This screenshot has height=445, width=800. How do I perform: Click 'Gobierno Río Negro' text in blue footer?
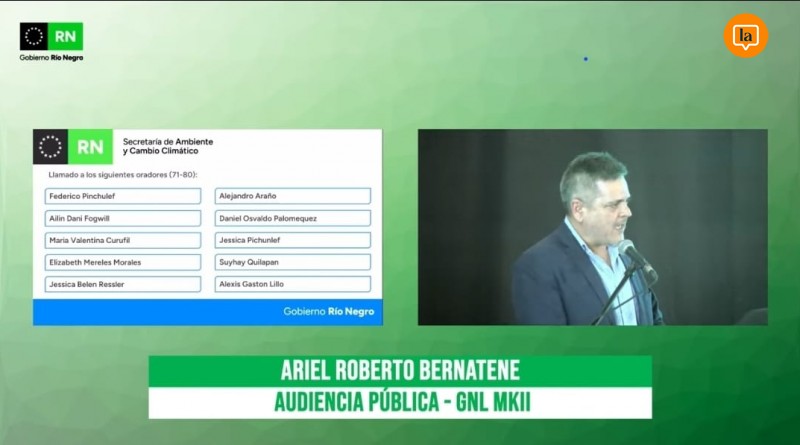pos(328,312)
